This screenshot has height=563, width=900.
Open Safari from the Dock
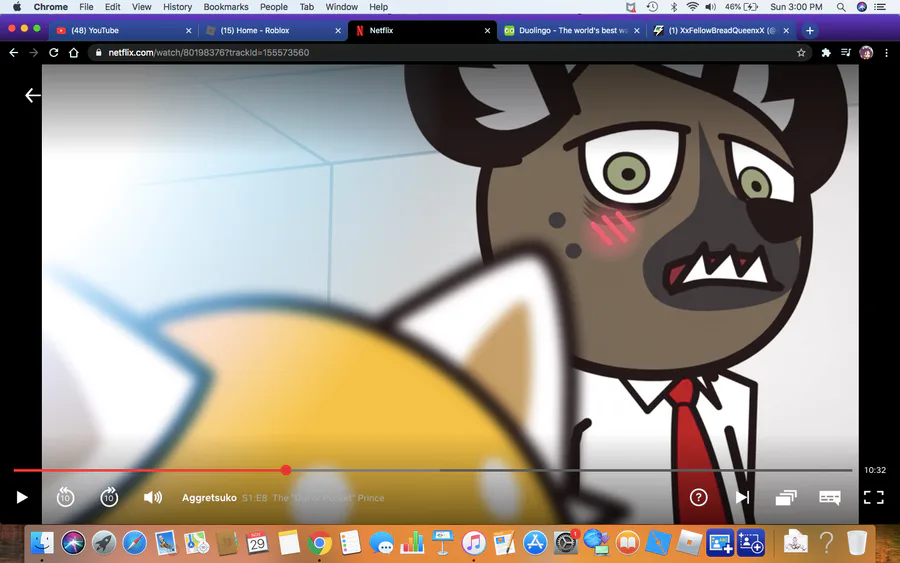(134, 542)
